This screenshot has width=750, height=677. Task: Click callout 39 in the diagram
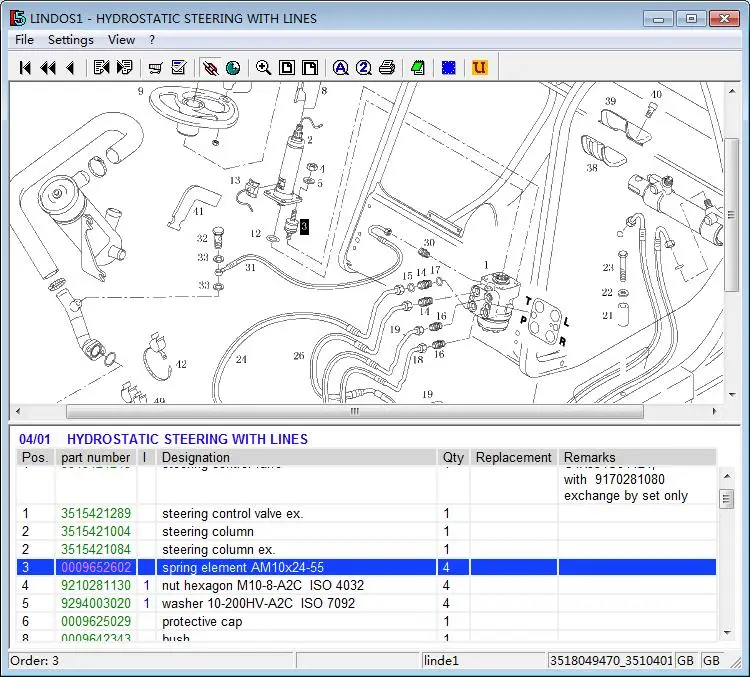point(610,101)
